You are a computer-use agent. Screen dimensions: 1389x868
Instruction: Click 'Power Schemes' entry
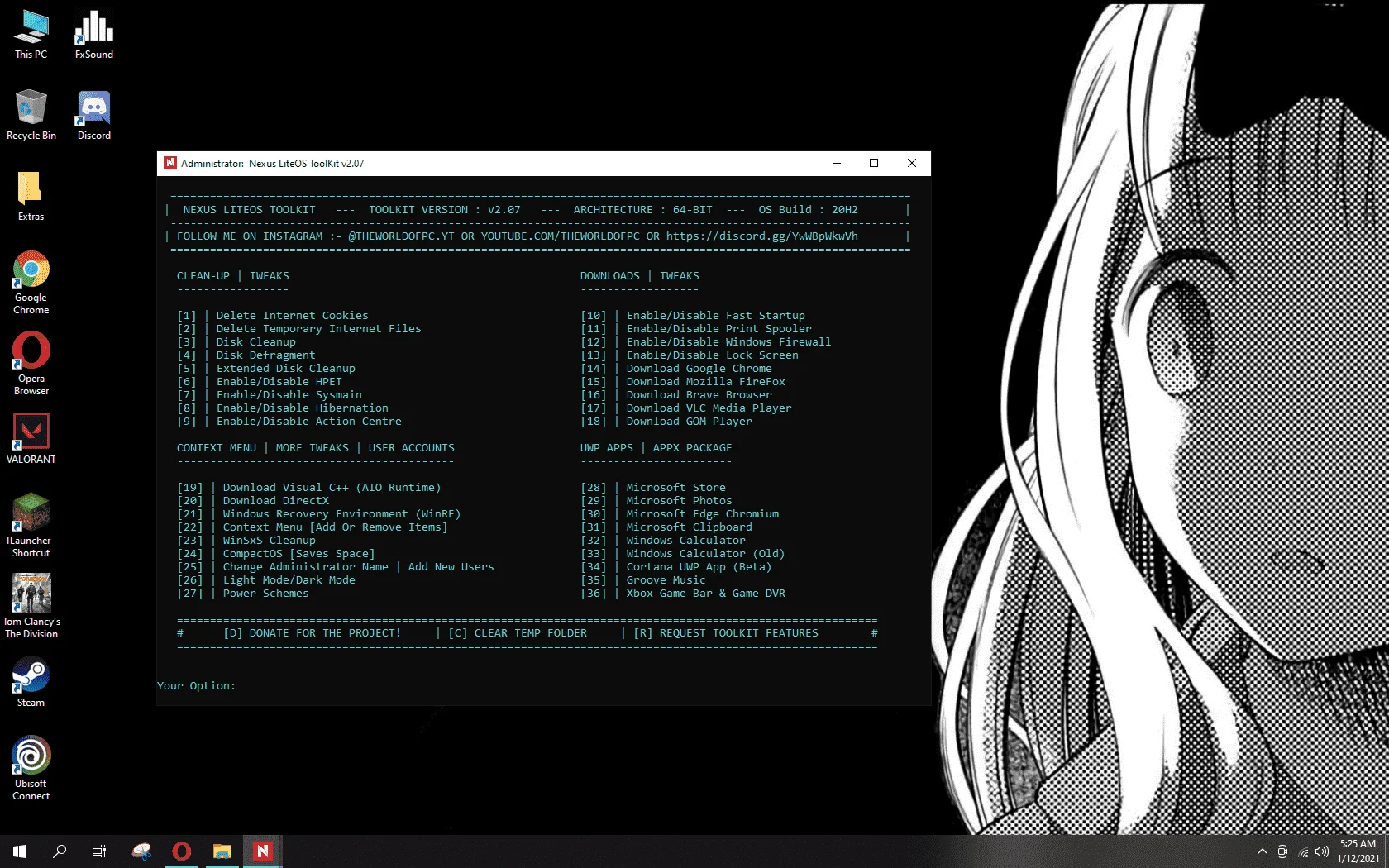[x=265, y=594]
